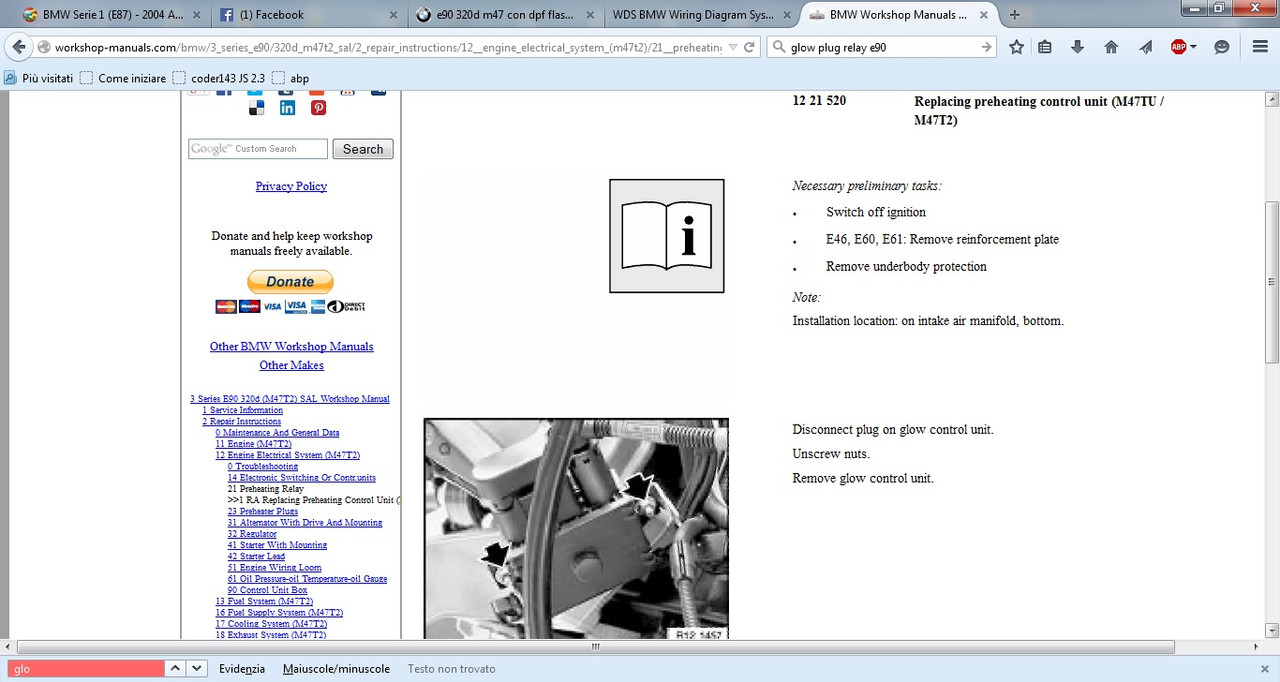1280x682 pixels.
Task: Open 61 Oil Pressure-oil Temperature Gauge link
Action: 307,578
